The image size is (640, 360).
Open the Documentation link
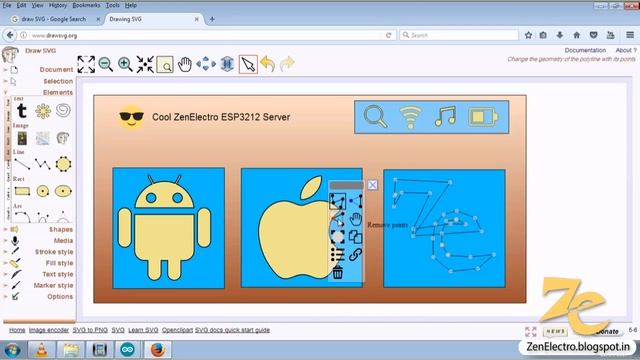(x=585, y=50)
